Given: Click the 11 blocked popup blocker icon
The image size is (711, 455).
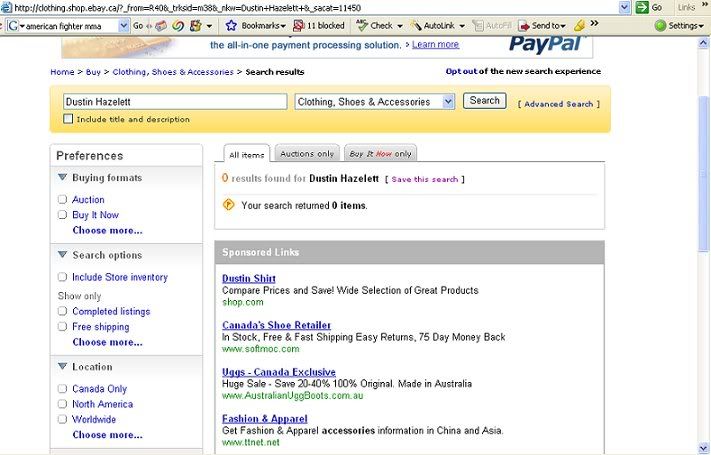Looking at the screenshot, I should (298, 26).
